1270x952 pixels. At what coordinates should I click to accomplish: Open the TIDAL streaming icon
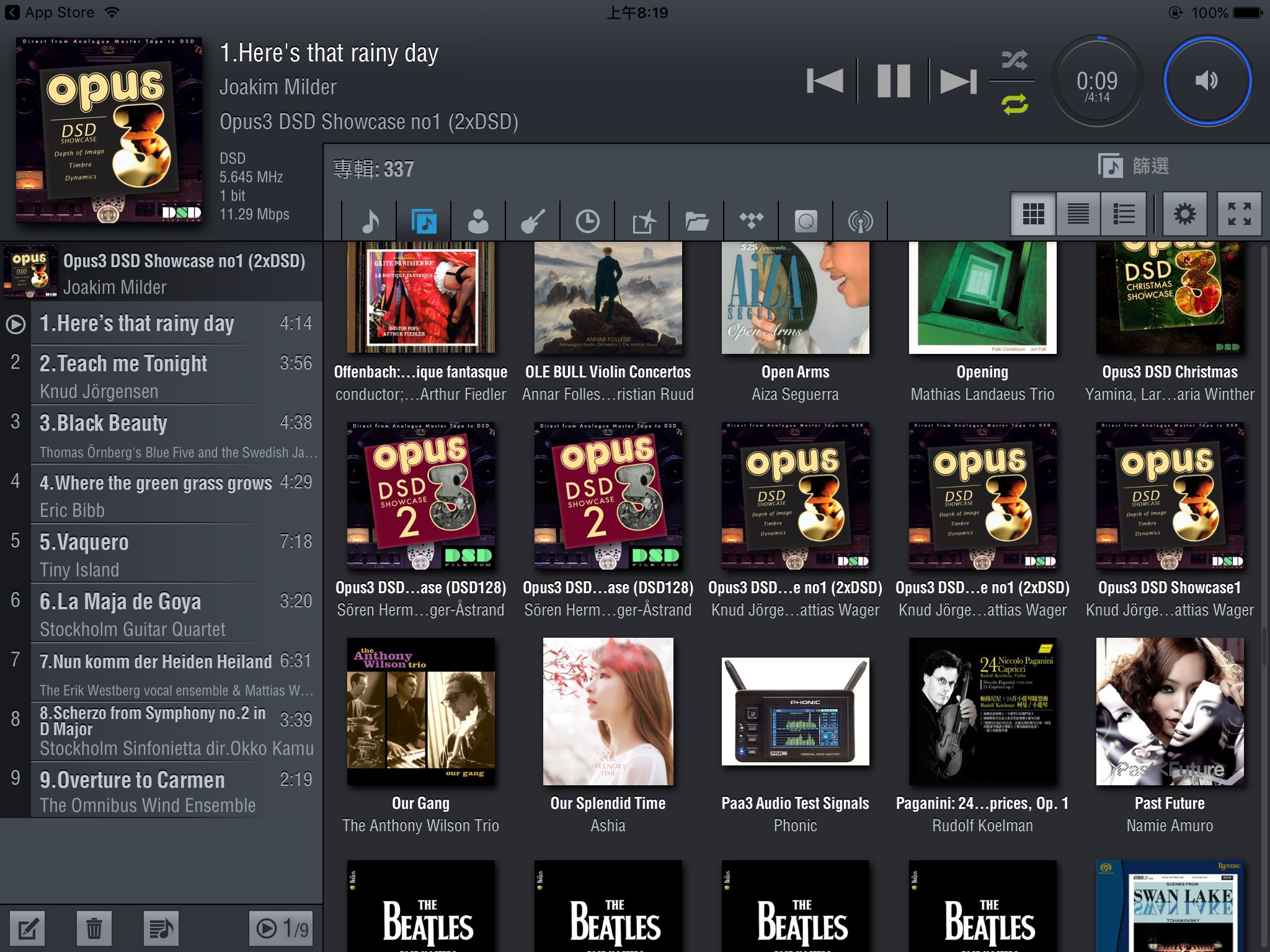(752, 221)
